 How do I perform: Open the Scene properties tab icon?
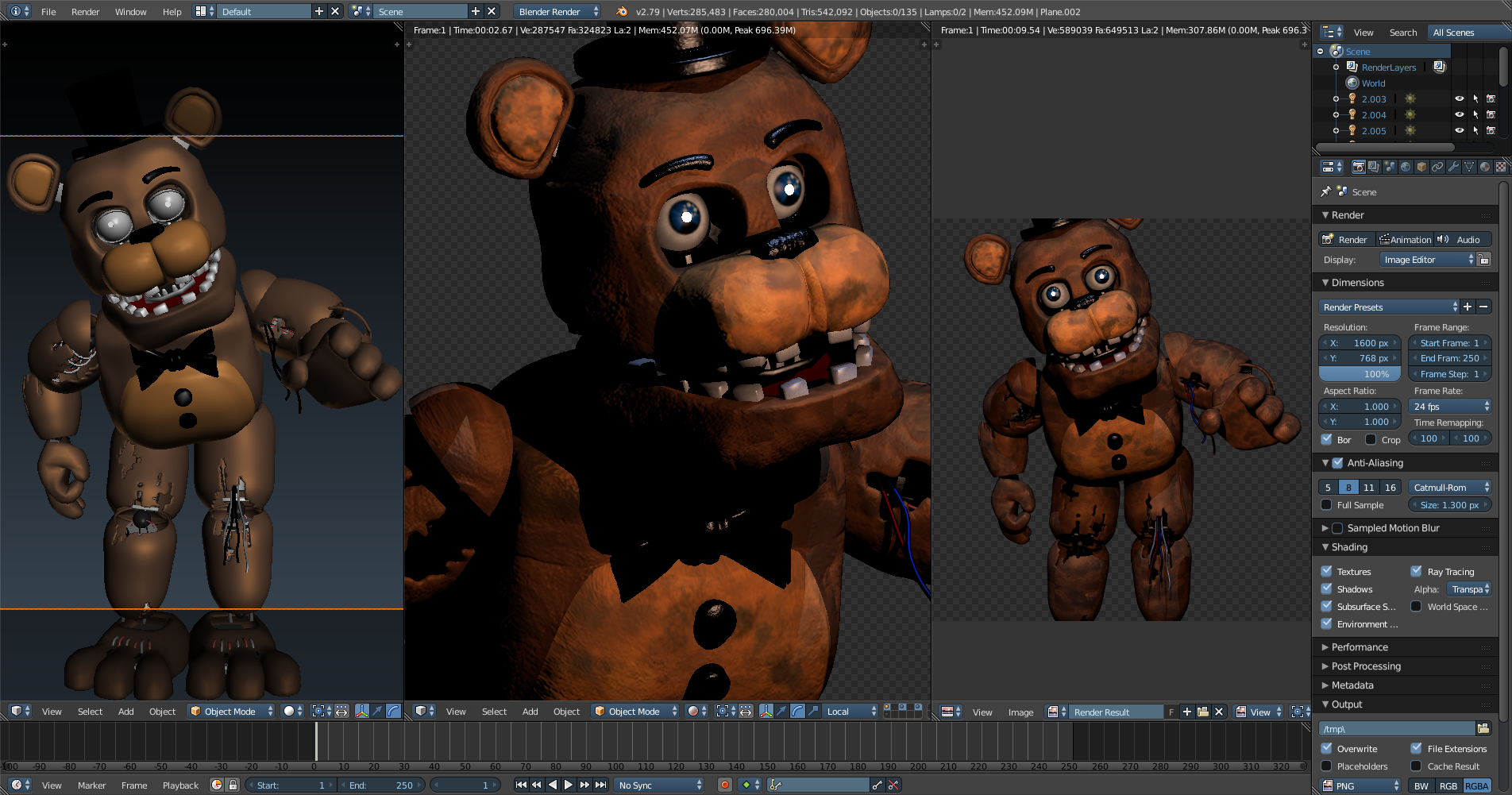[1390, 167]
